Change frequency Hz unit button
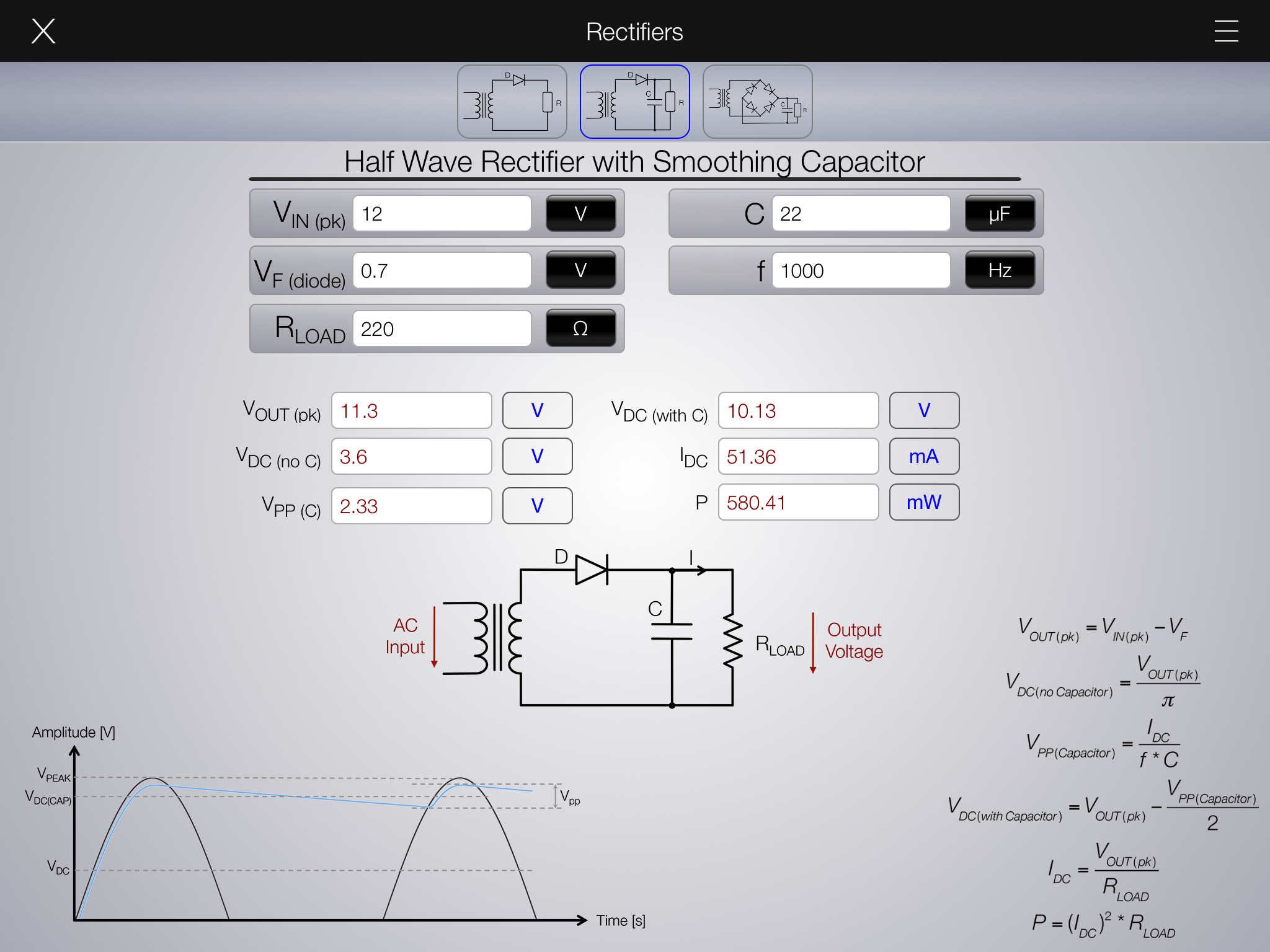Viewport: 1270px width, 952px height. click(1000, 270)
